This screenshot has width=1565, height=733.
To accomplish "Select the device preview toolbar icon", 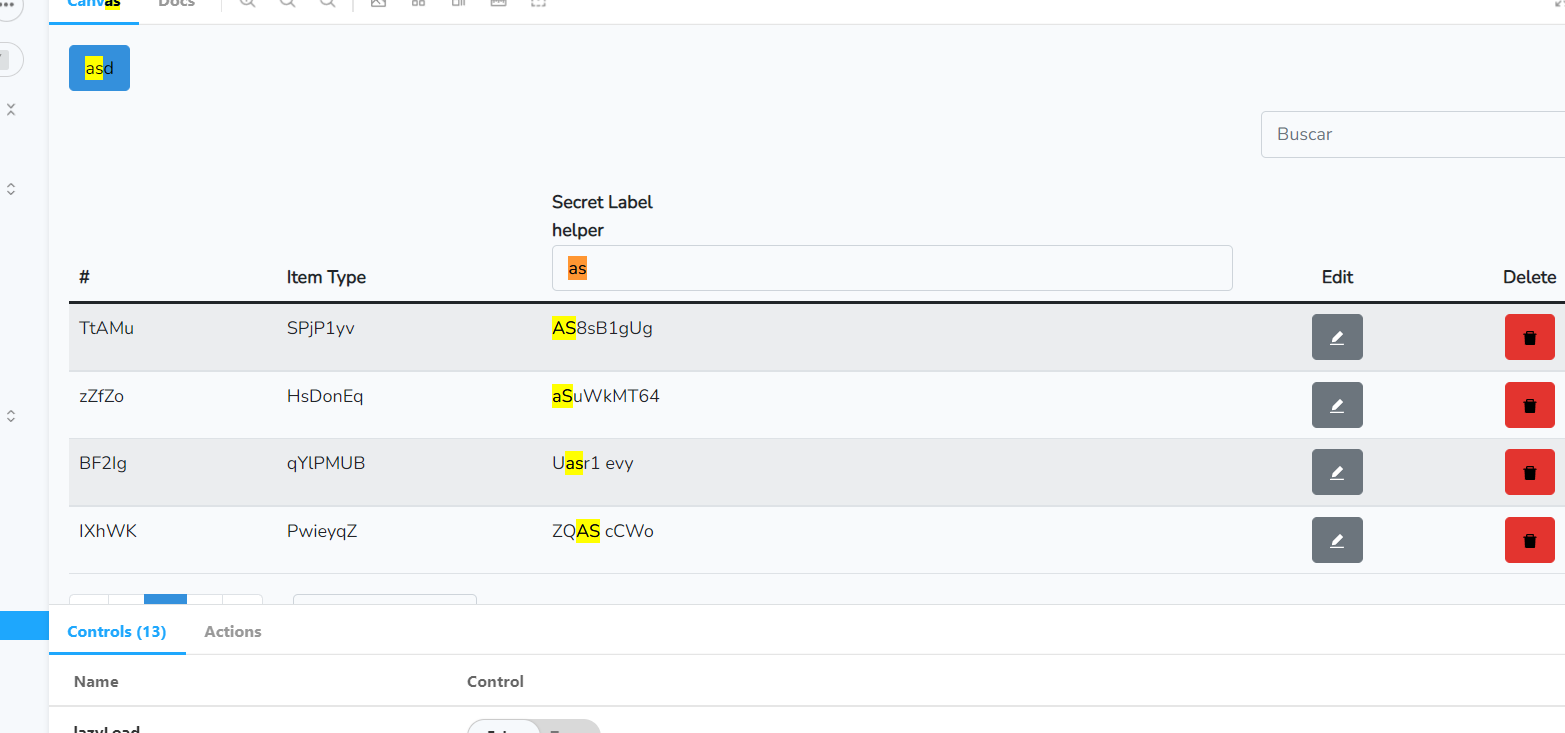I will (x=458, y=4).
